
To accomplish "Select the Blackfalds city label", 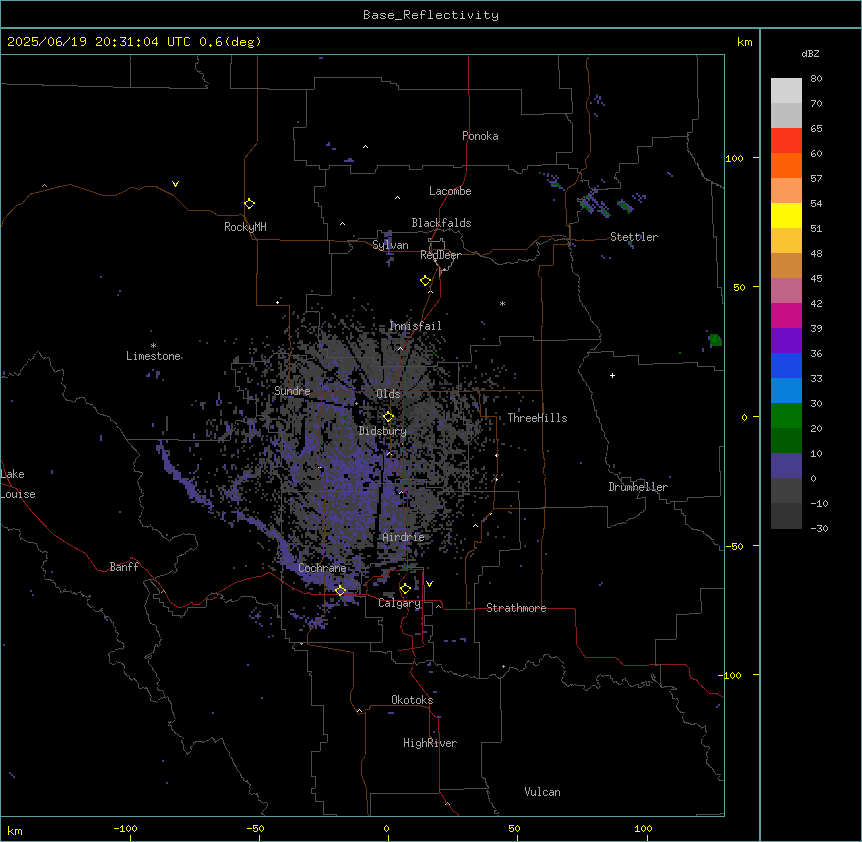I will (441, 223).
